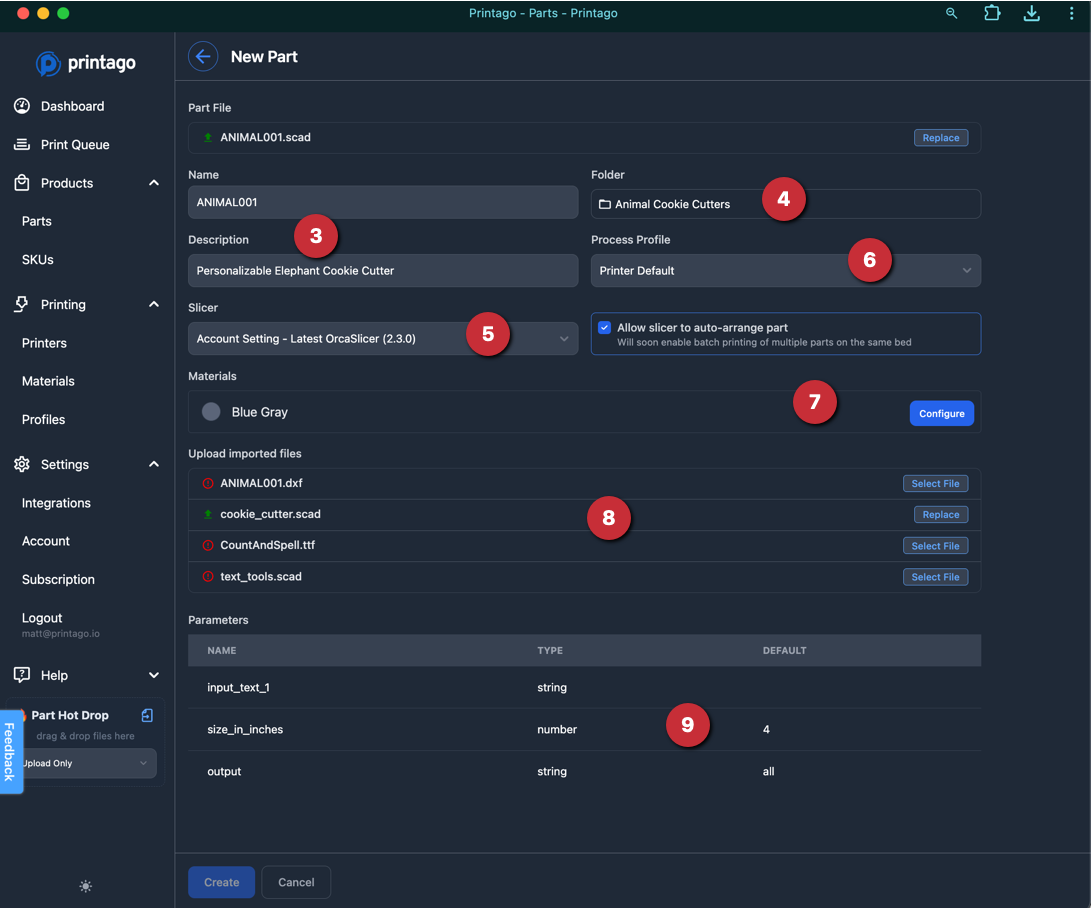Click the Blue Gray color swatch
The image size is (1092, 908).
pos(211,412)
